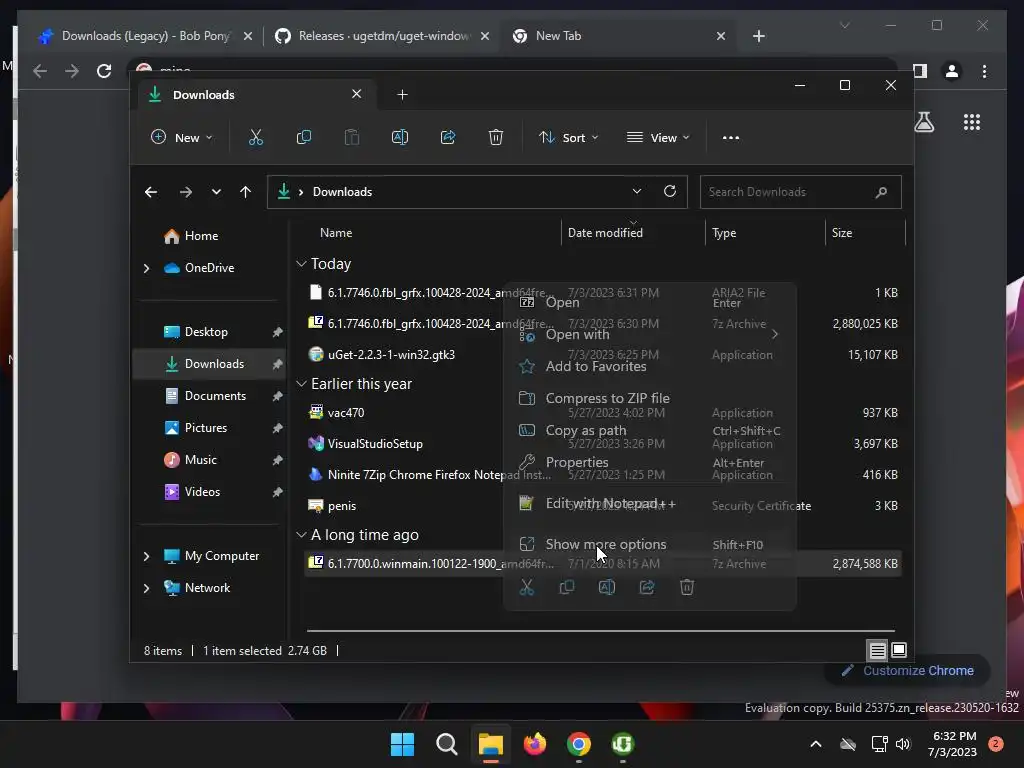
Task: Choose Edit with Notepad++
Action: click(x=650, y=504)
